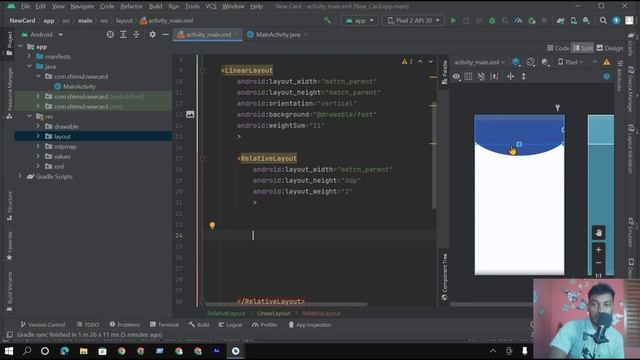Open the Pixel 2 API 30 device dropdown
Image resolution: width=640 pixels, height=360 pixels.
coord(413,20)
